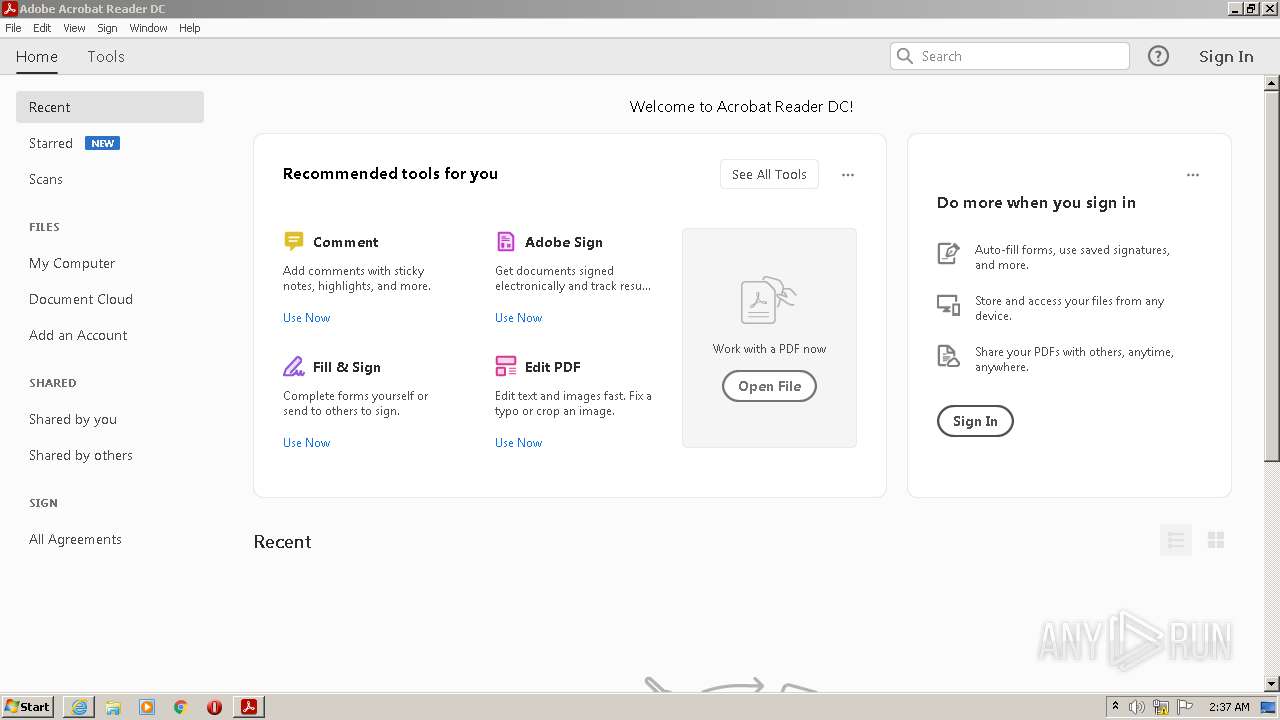Click the Fill & Sign pen icon

point(293,366)
